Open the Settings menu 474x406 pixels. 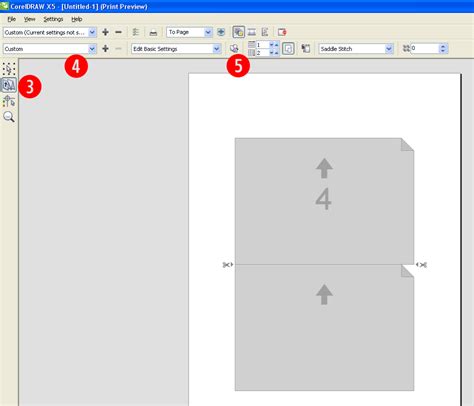pyautogui.click(x=53, y=19)
